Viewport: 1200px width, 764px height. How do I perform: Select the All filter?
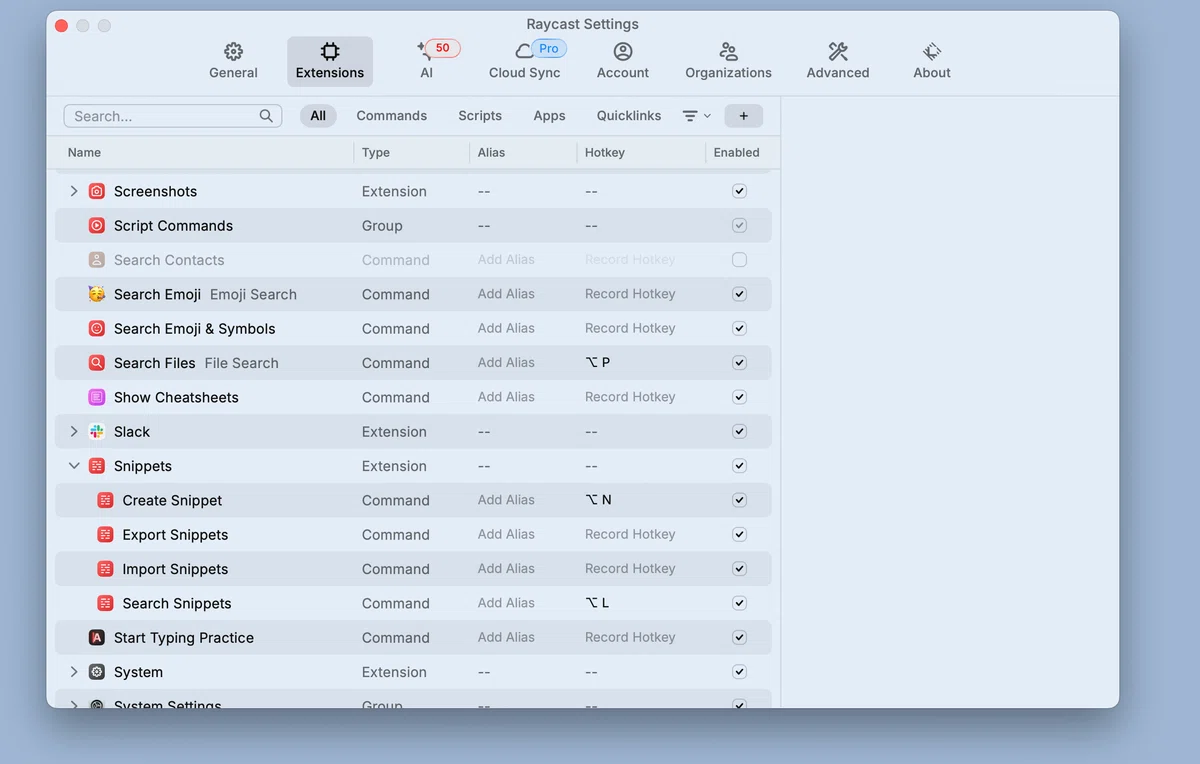(x=318, y=116)
